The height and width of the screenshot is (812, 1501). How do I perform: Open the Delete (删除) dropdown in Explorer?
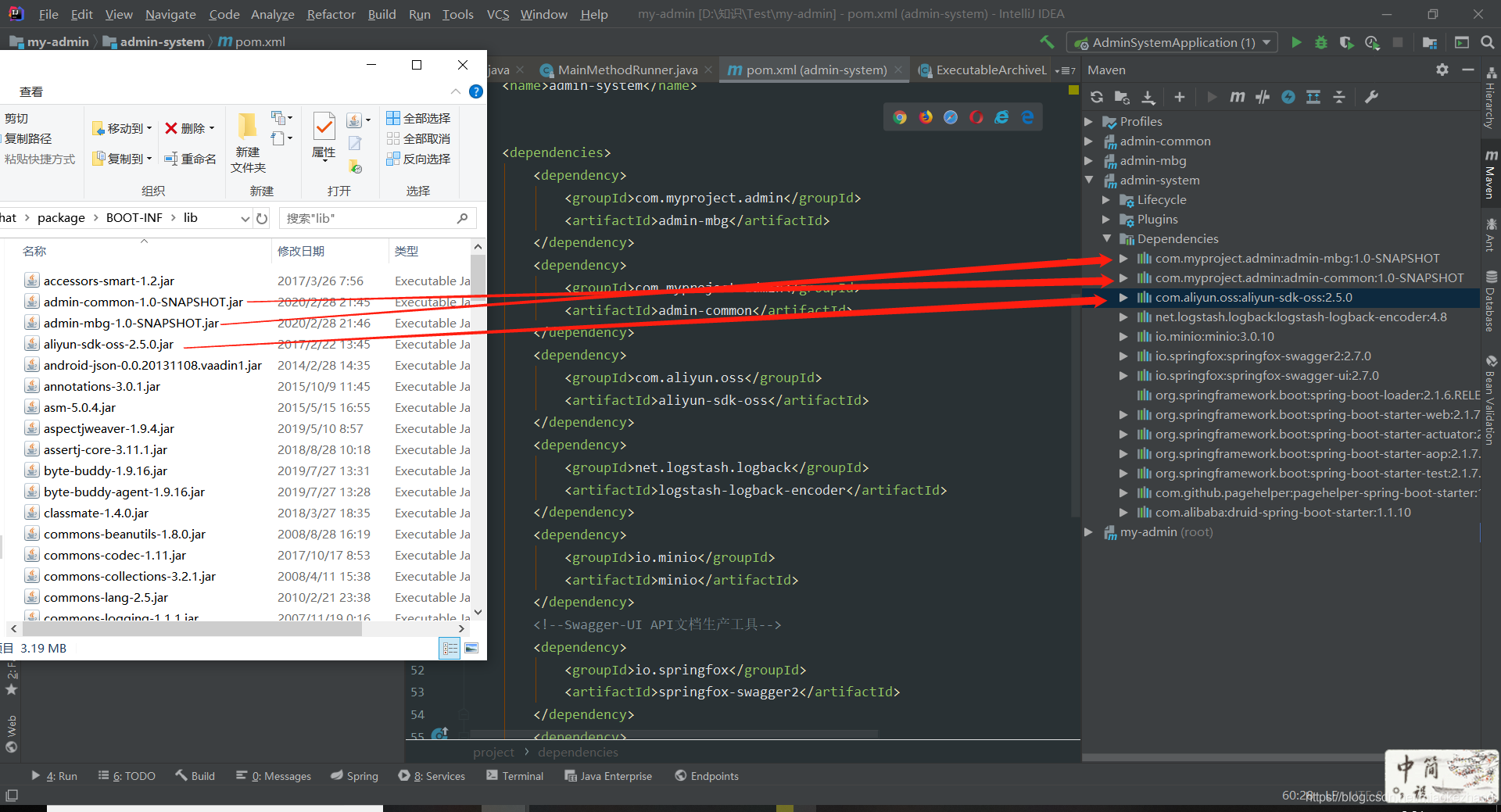189,128
